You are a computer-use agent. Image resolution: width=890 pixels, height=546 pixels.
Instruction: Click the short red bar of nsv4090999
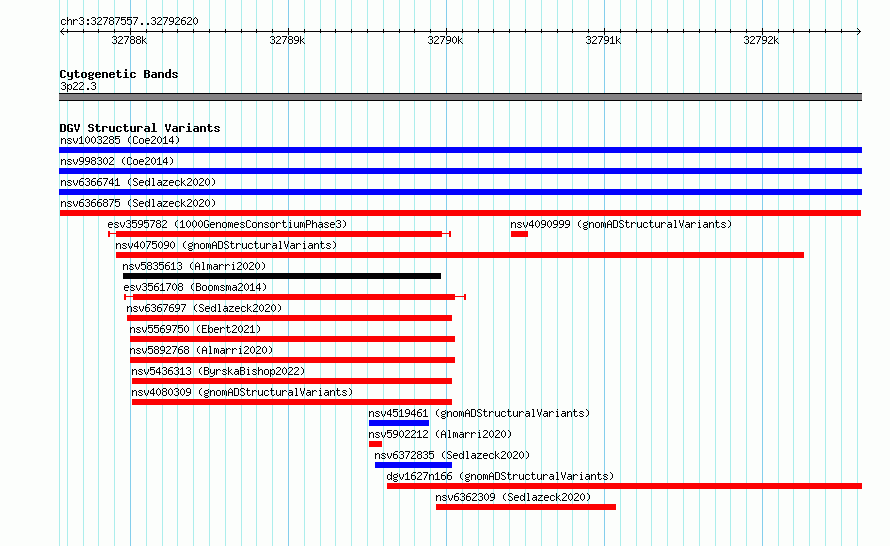coord(519,234)
